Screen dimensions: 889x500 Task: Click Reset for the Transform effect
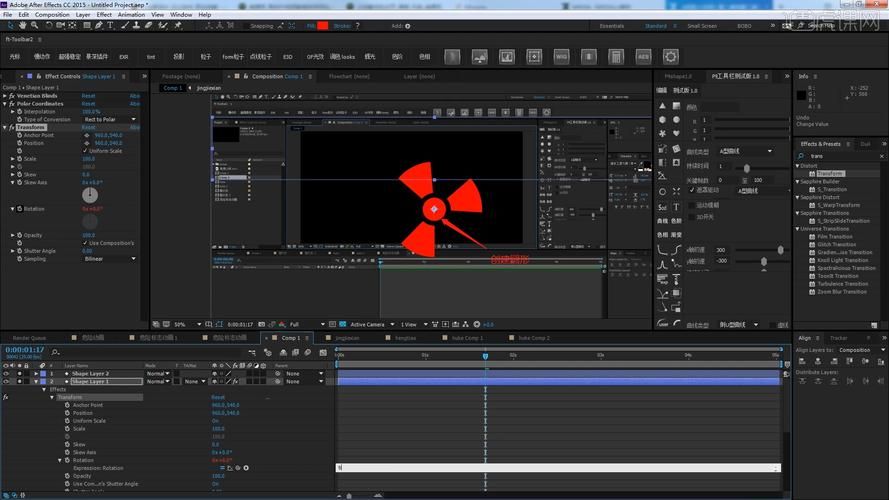88,128
